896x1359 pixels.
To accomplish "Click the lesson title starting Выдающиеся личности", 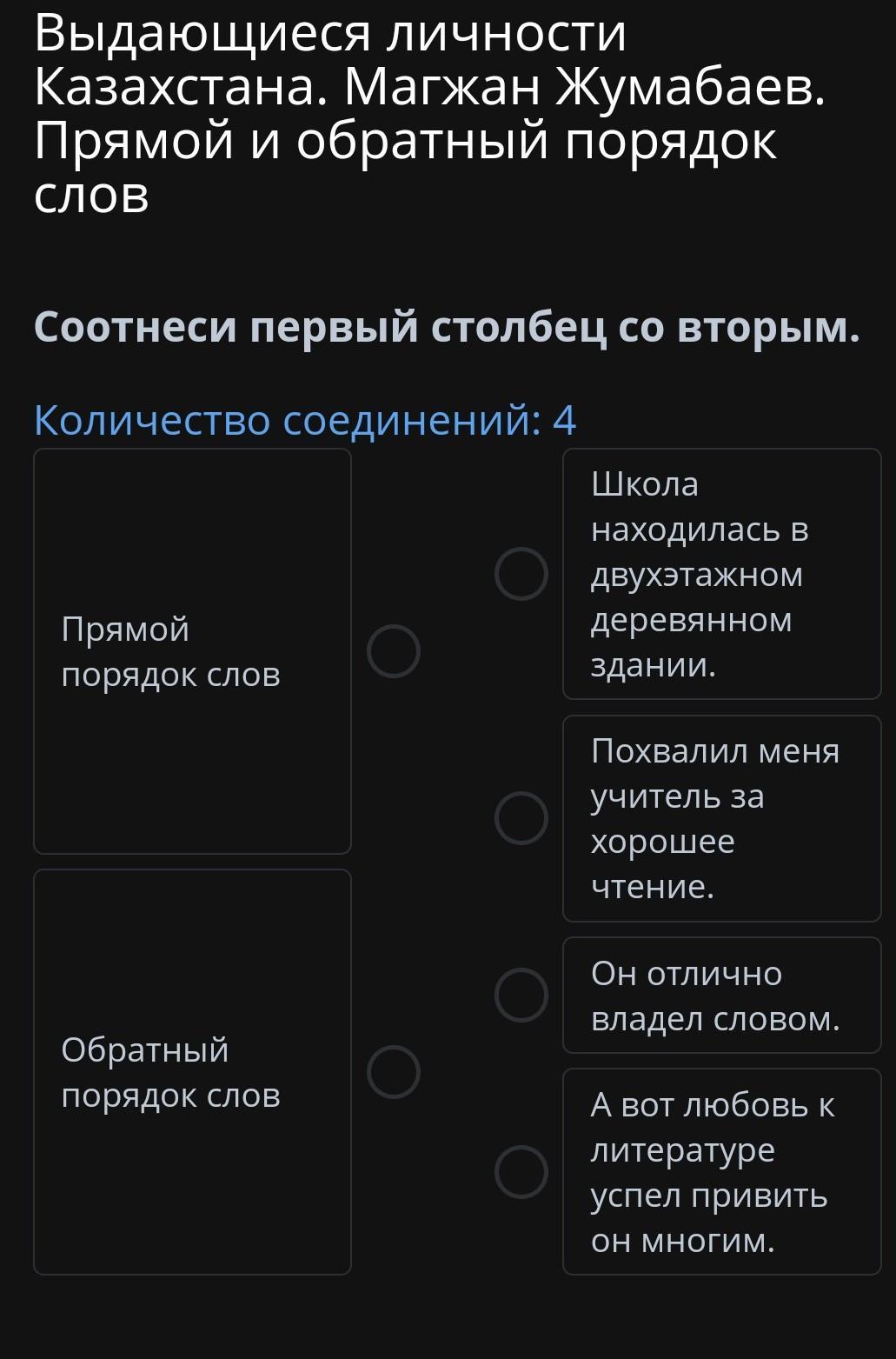I will click(330, 35).
